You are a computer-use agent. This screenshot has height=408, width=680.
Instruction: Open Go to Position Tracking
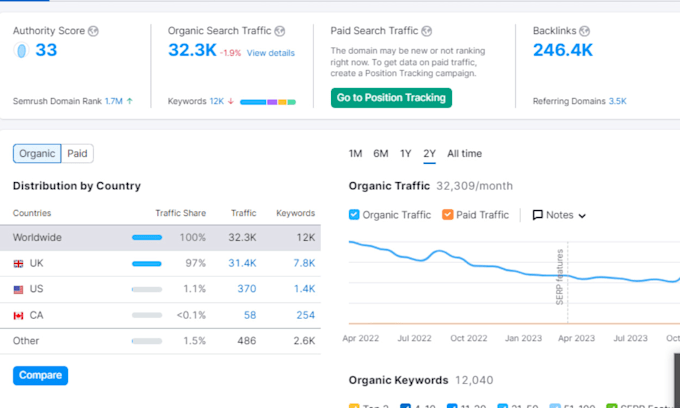(x=391, y=98)
